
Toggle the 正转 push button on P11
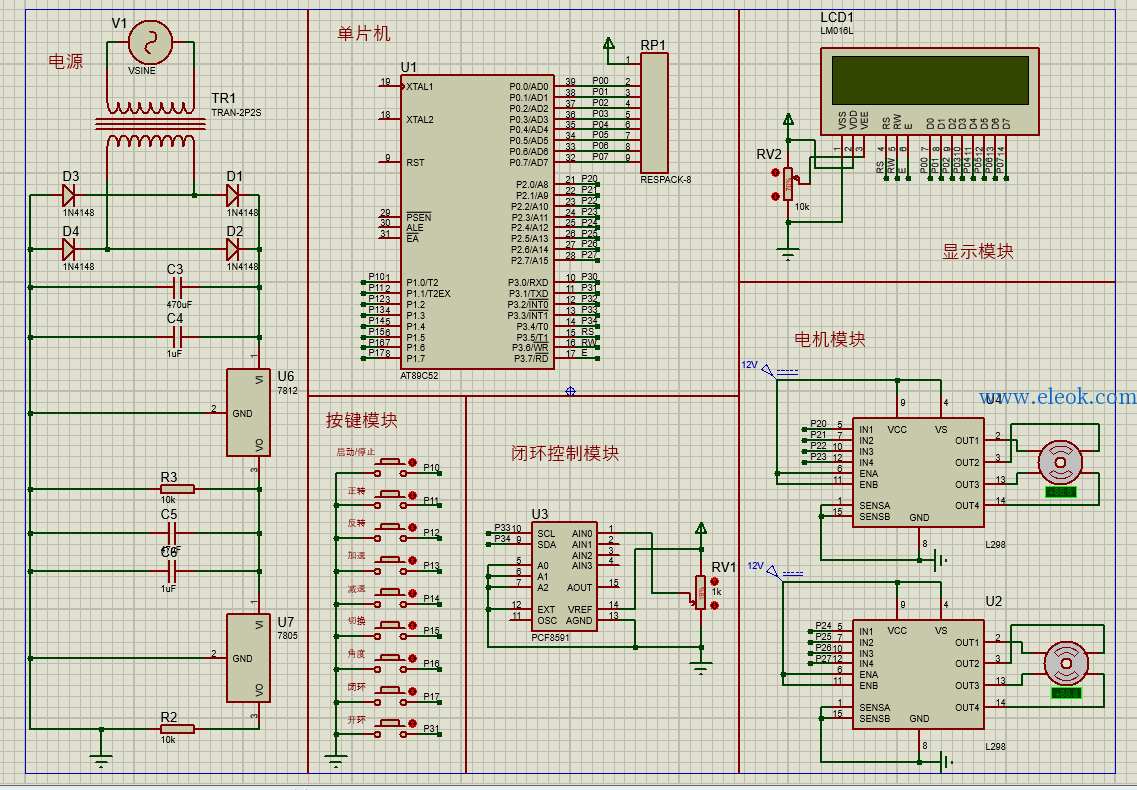coord(392,497)
